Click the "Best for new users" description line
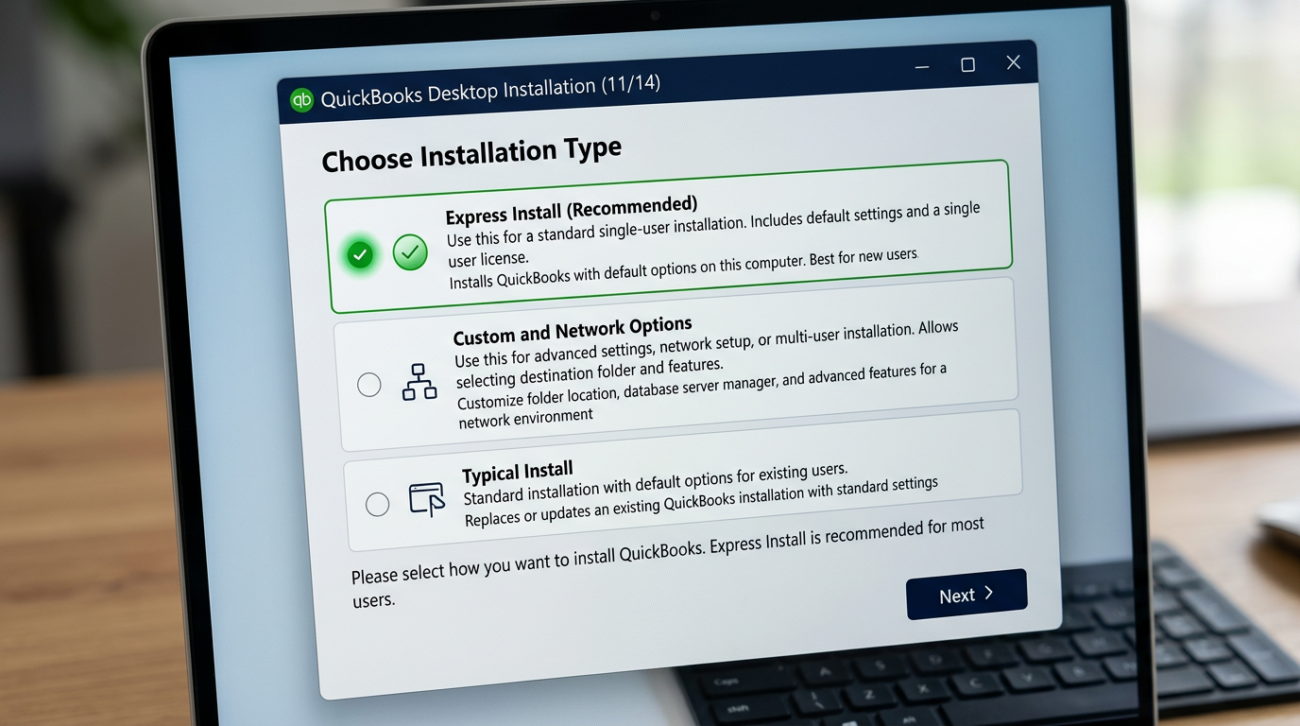Screen dimensions: 1300x726 pos(683,268)
